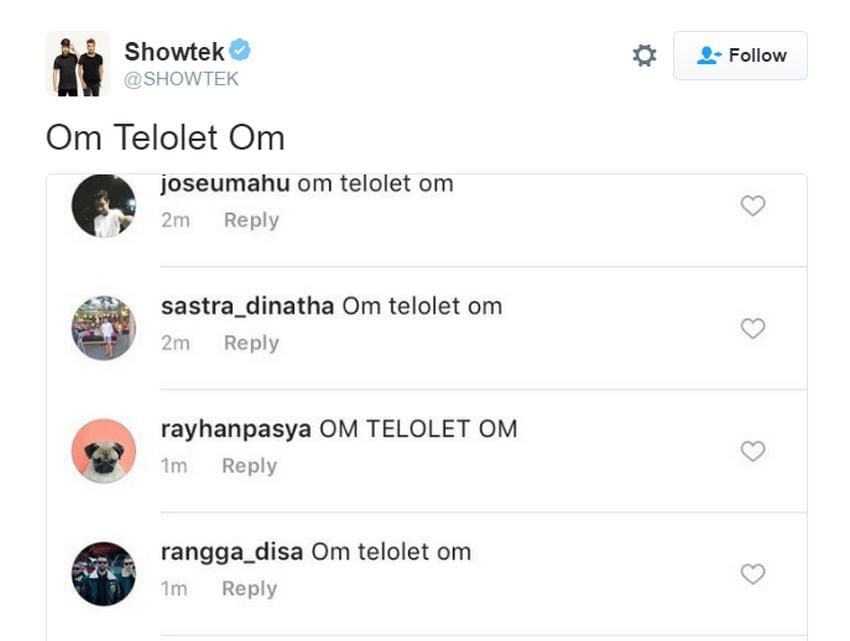Open the @SHOWTEK handle link
This screenshot has width=850, height=641.
(181, 79)
